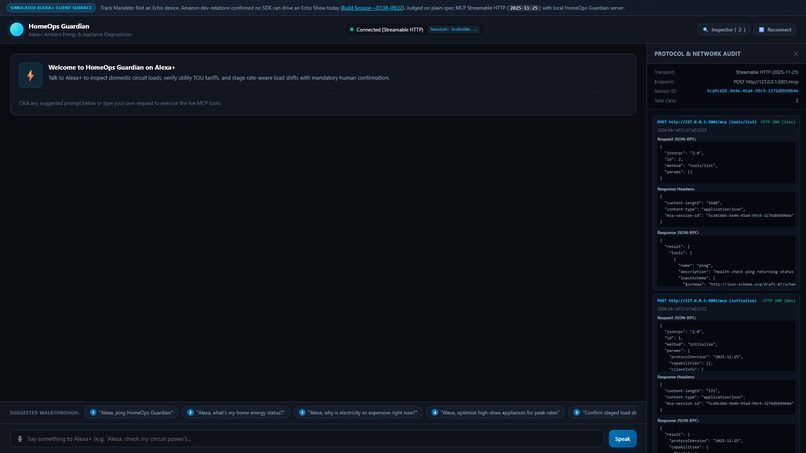
Task: Close the Protocol & Network Audit panel
Action: [796, 53]
